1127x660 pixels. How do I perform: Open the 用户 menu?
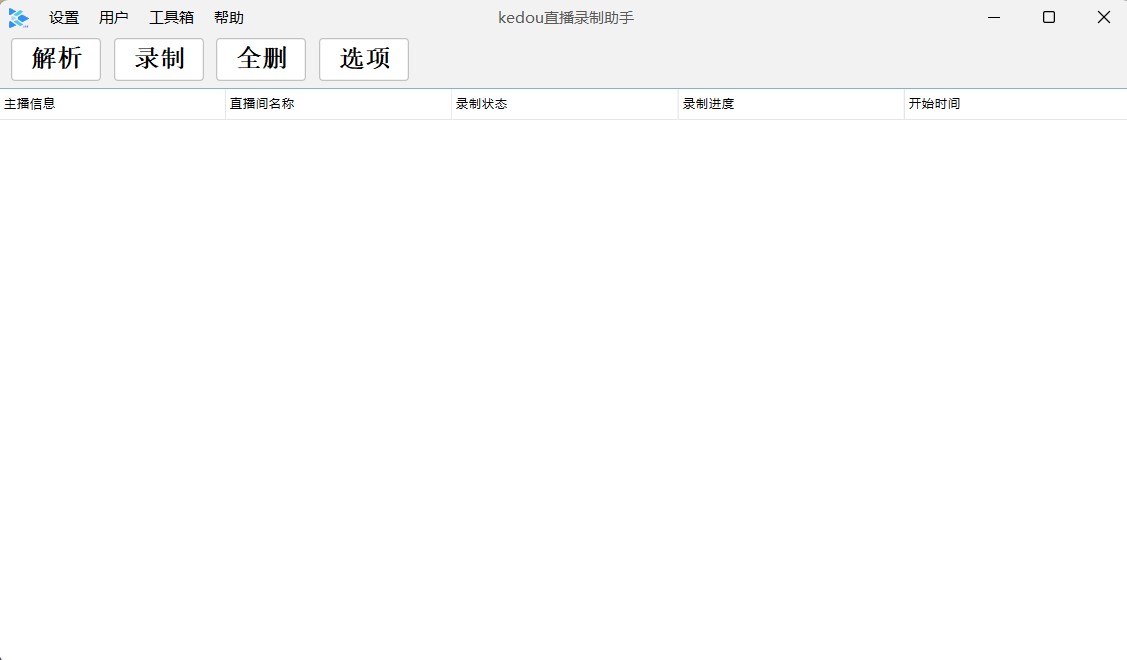[x=114, y=17]
